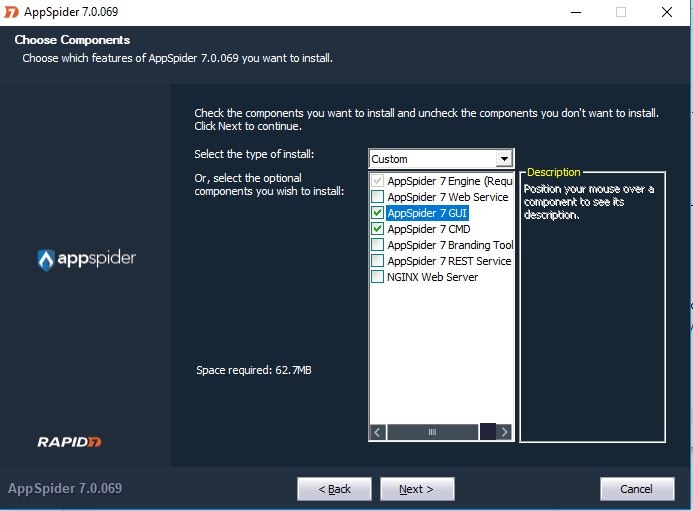Continue with the Next button
This screenshot has height=511, width=693.
pos(417,489)
